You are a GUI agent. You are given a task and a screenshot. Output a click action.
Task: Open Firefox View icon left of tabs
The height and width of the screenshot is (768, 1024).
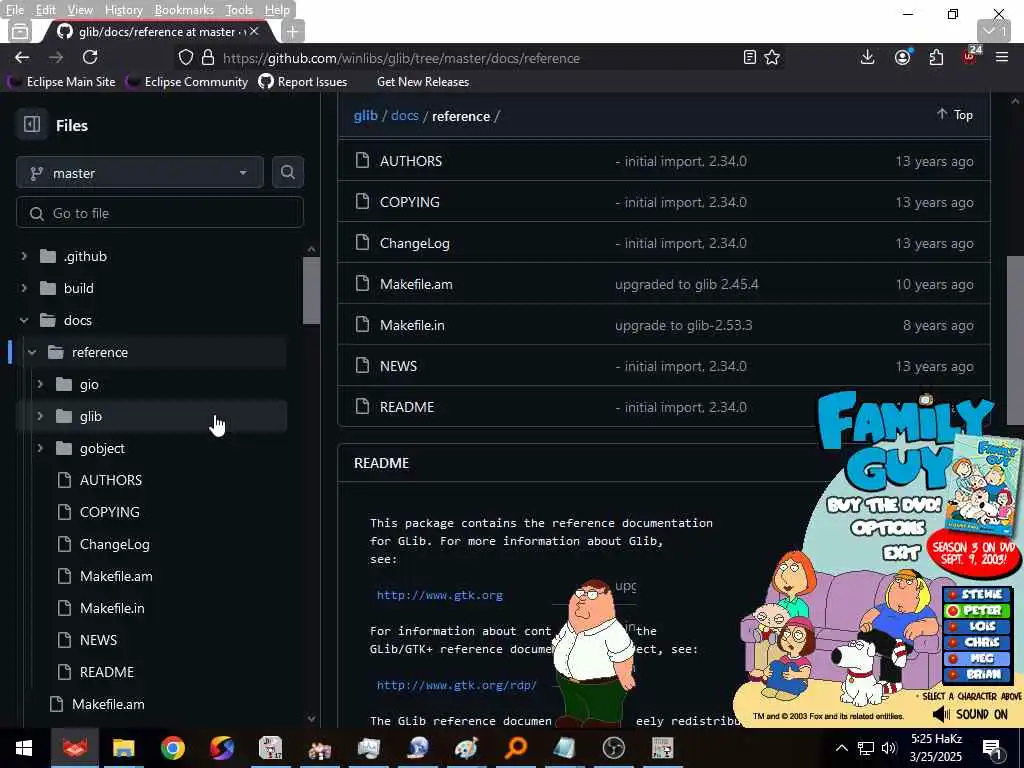tap(20, 31)
